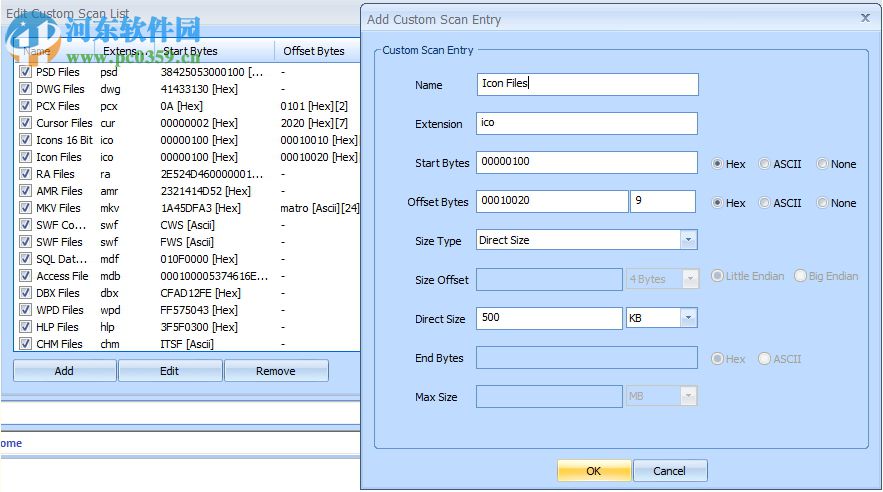This screenshot has height=492, width=883.
Task: Toggle the HLP Files checkbox
Action: [x=25, y=326]
